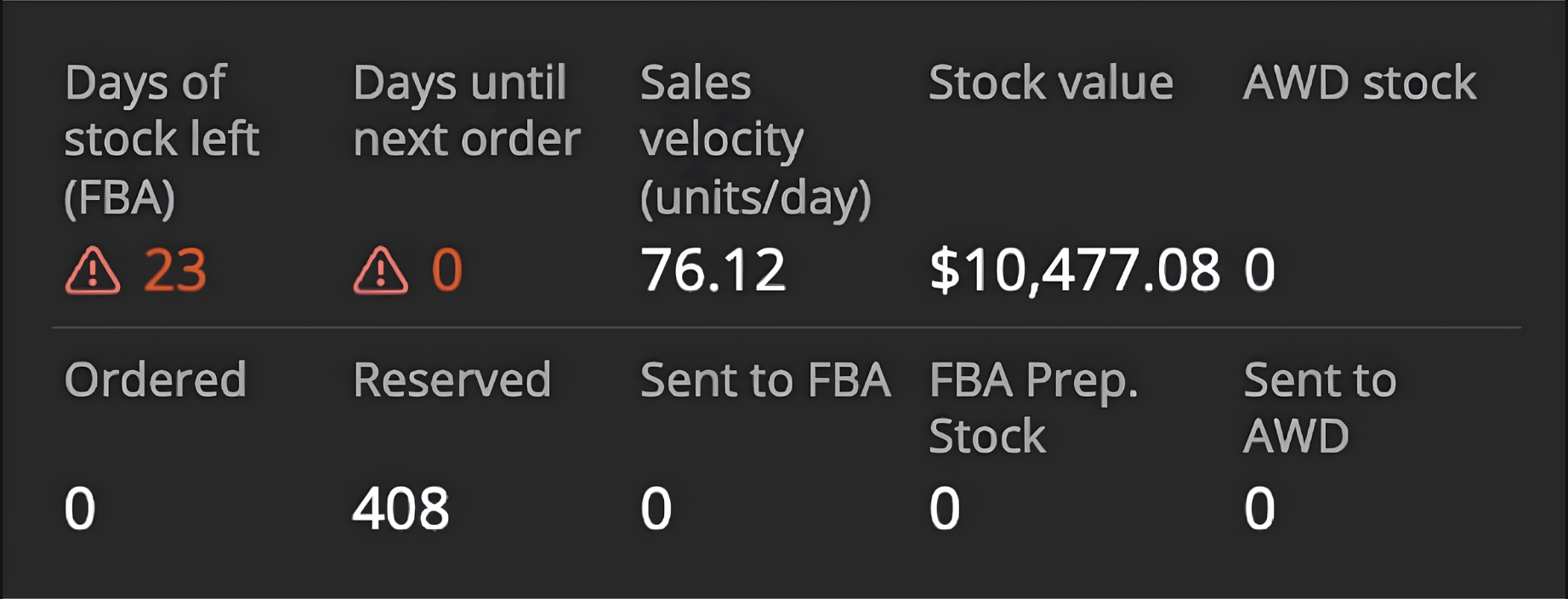This screenshot has height=599, width=1568.
Task: Click the 'Ordered' label
Action: click(155, 379)
